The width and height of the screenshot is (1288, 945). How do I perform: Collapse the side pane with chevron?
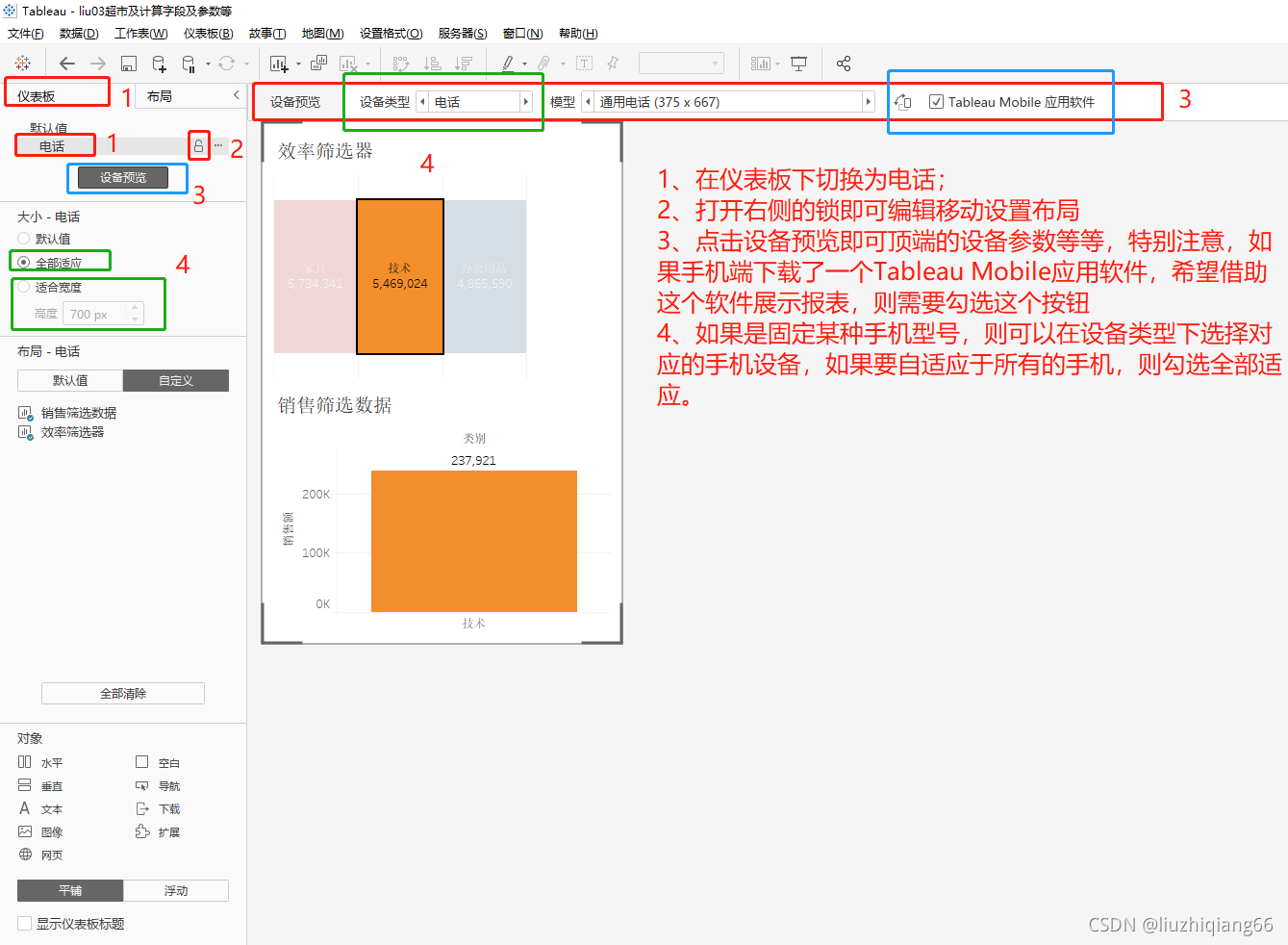[236, 94]
